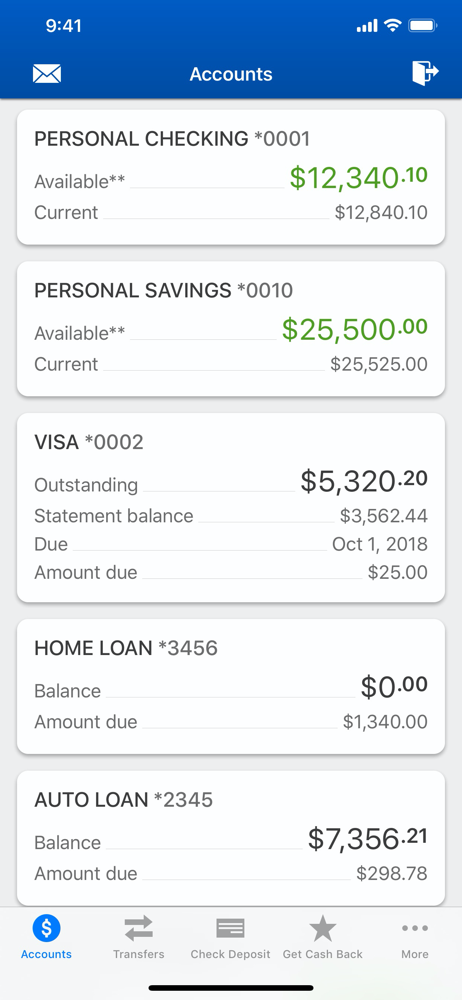This screenshot has width=462, height=1000.
Task: Open the Home Loan *3456 card
Action: [x=230, y=687]
